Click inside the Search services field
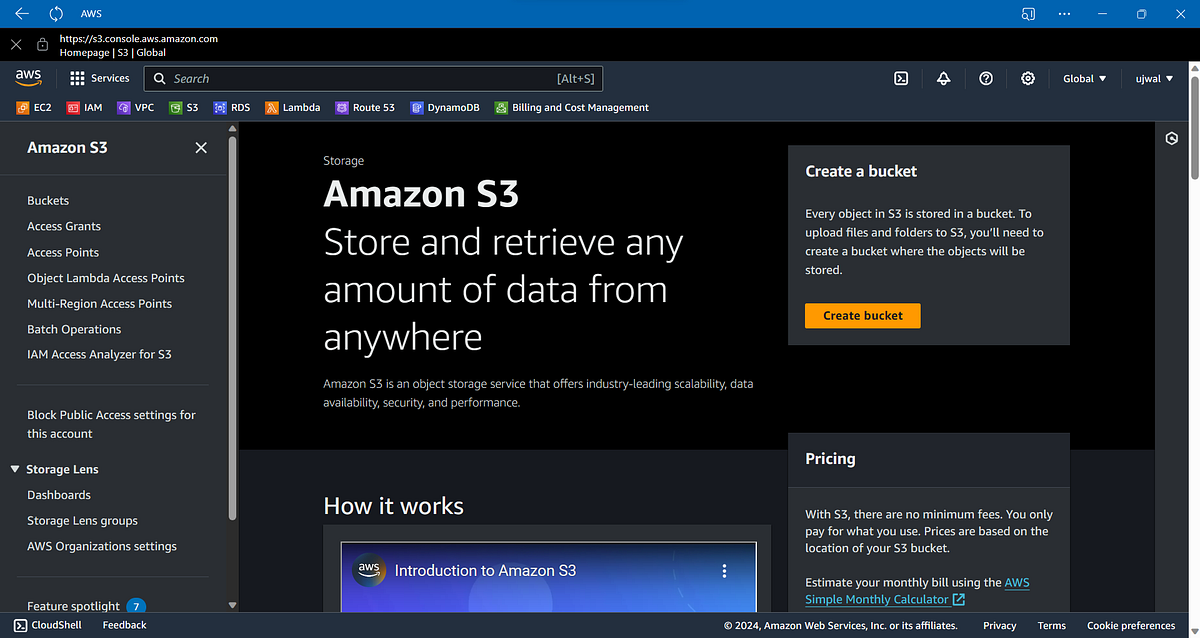Screen dimensions: 1200x638 370,78
